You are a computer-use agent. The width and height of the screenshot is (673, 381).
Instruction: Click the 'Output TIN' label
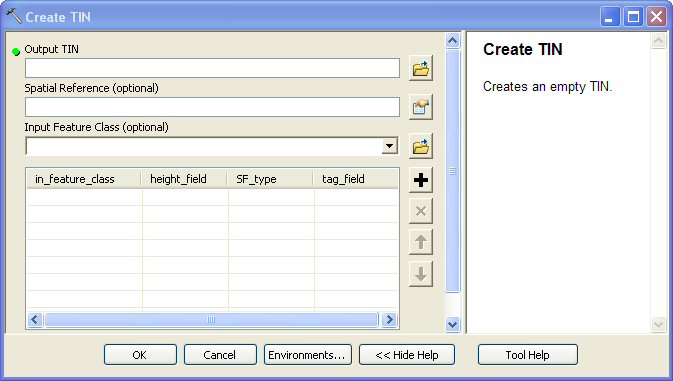pyautogui.click(x=52, y=49)
